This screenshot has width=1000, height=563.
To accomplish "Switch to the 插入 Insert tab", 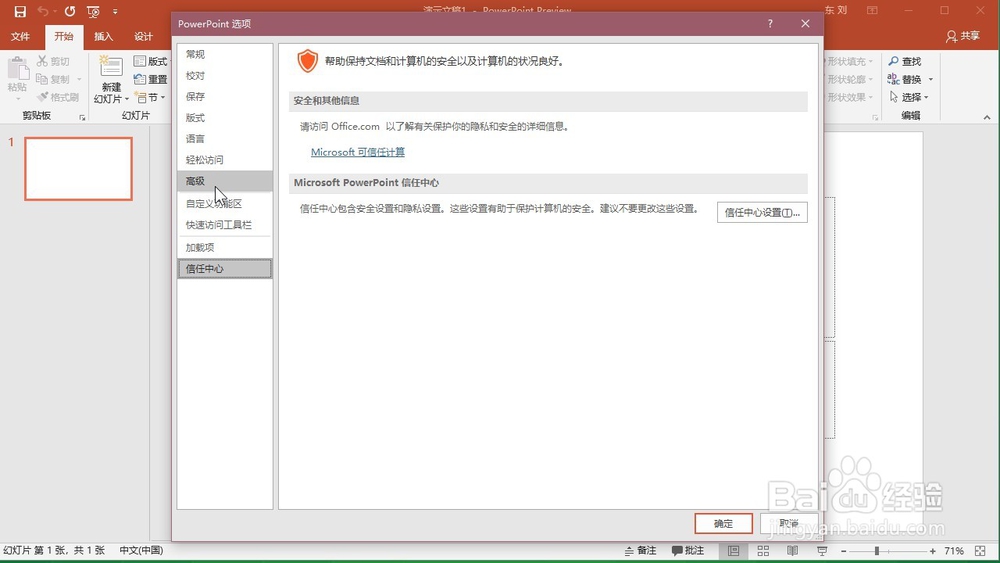I will pos(103,36).
